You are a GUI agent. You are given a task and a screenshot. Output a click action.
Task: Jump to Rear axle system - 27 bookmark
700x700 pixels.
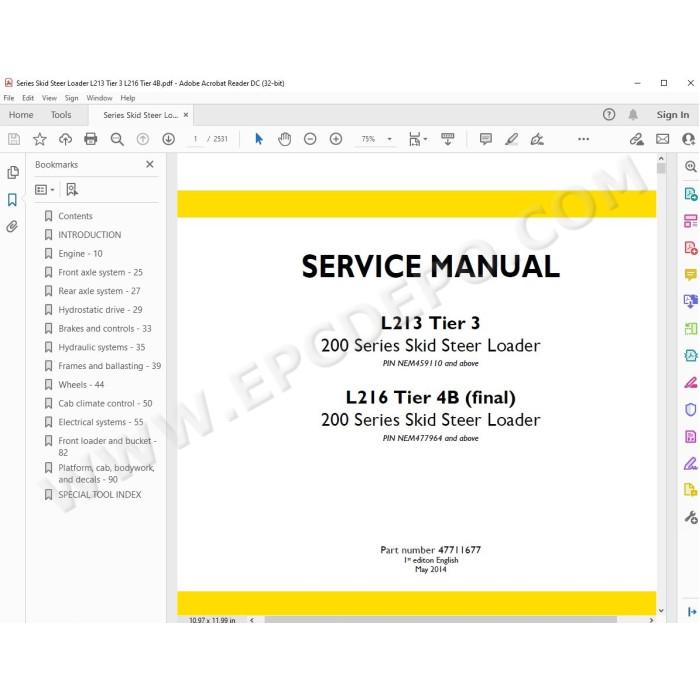(x=99, y=291)
